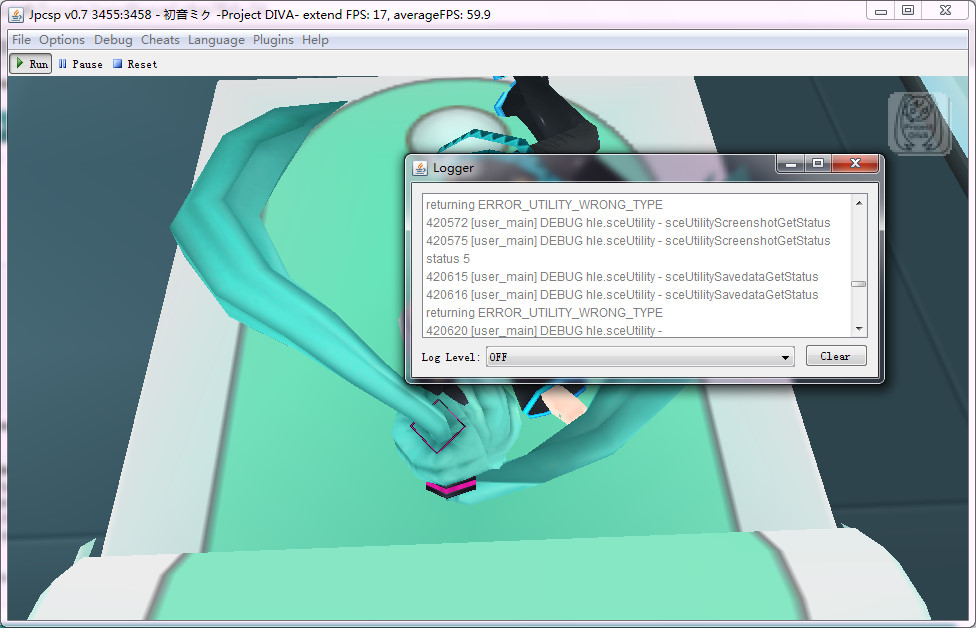Open the Help menu

[315, 40]
